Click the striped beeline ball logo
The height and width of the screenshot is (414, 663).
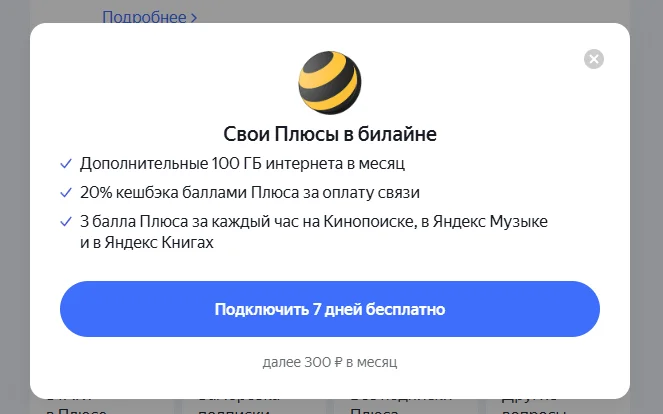(x=330, y=82)
